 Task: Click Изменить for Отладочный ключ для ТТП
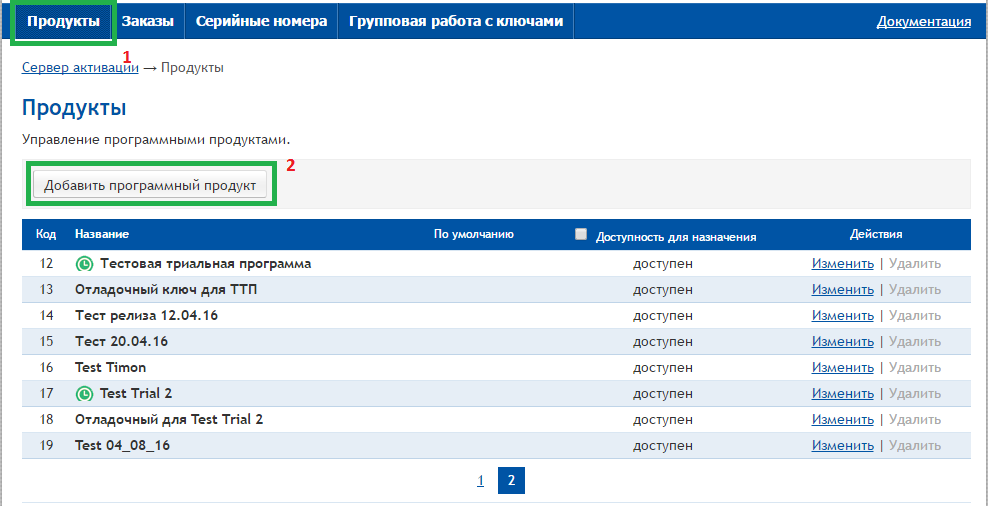click(x=842, y=290)
